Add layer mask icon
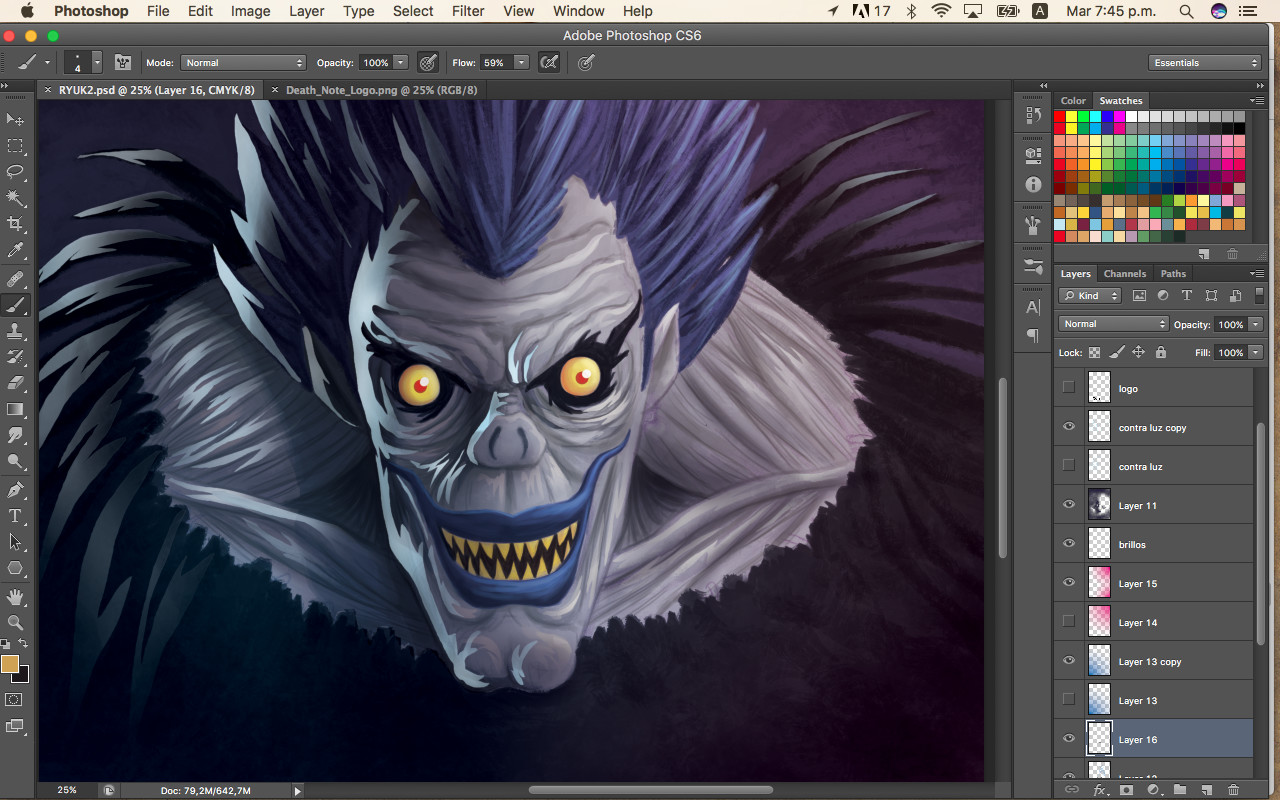The height and width of the screenshot is (800, 1280). (1126, 790)
